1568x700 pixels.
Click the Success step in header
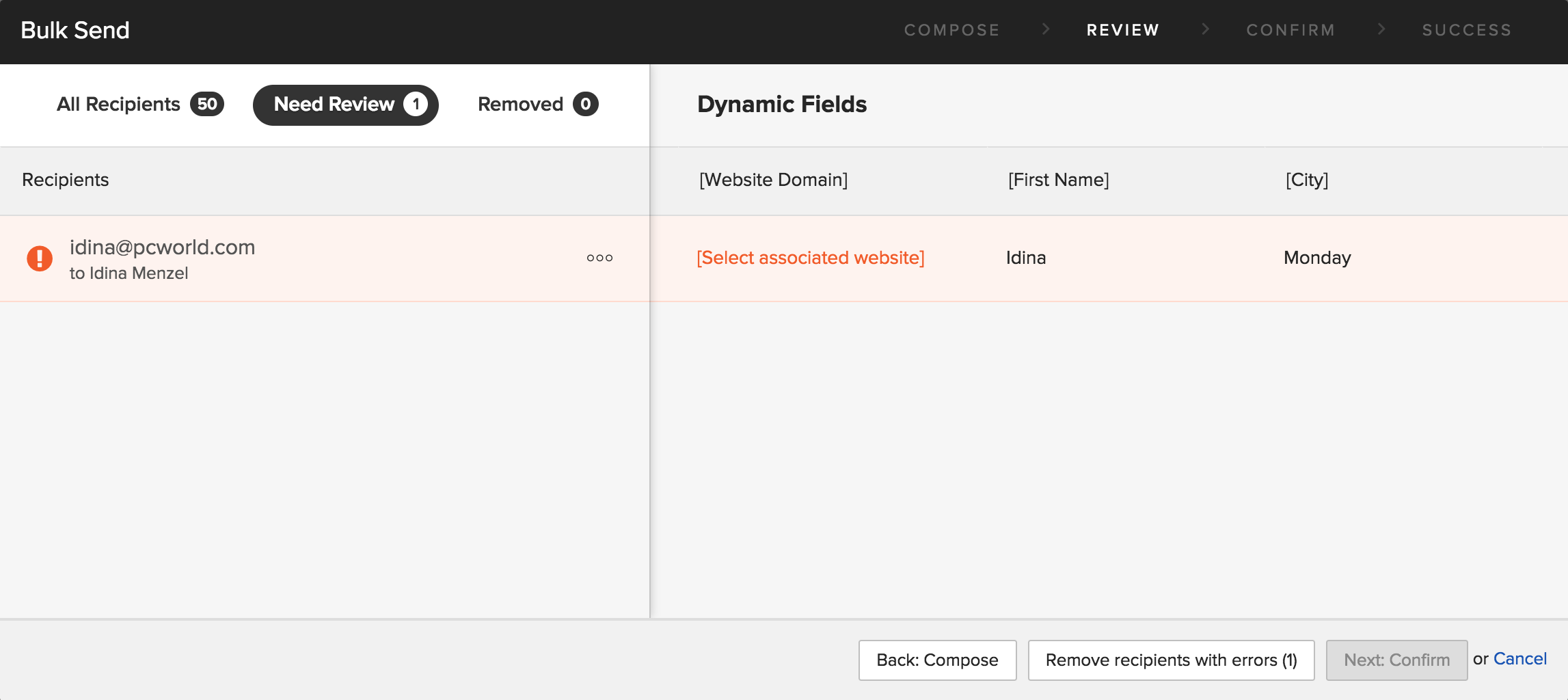pos(1467,30)
